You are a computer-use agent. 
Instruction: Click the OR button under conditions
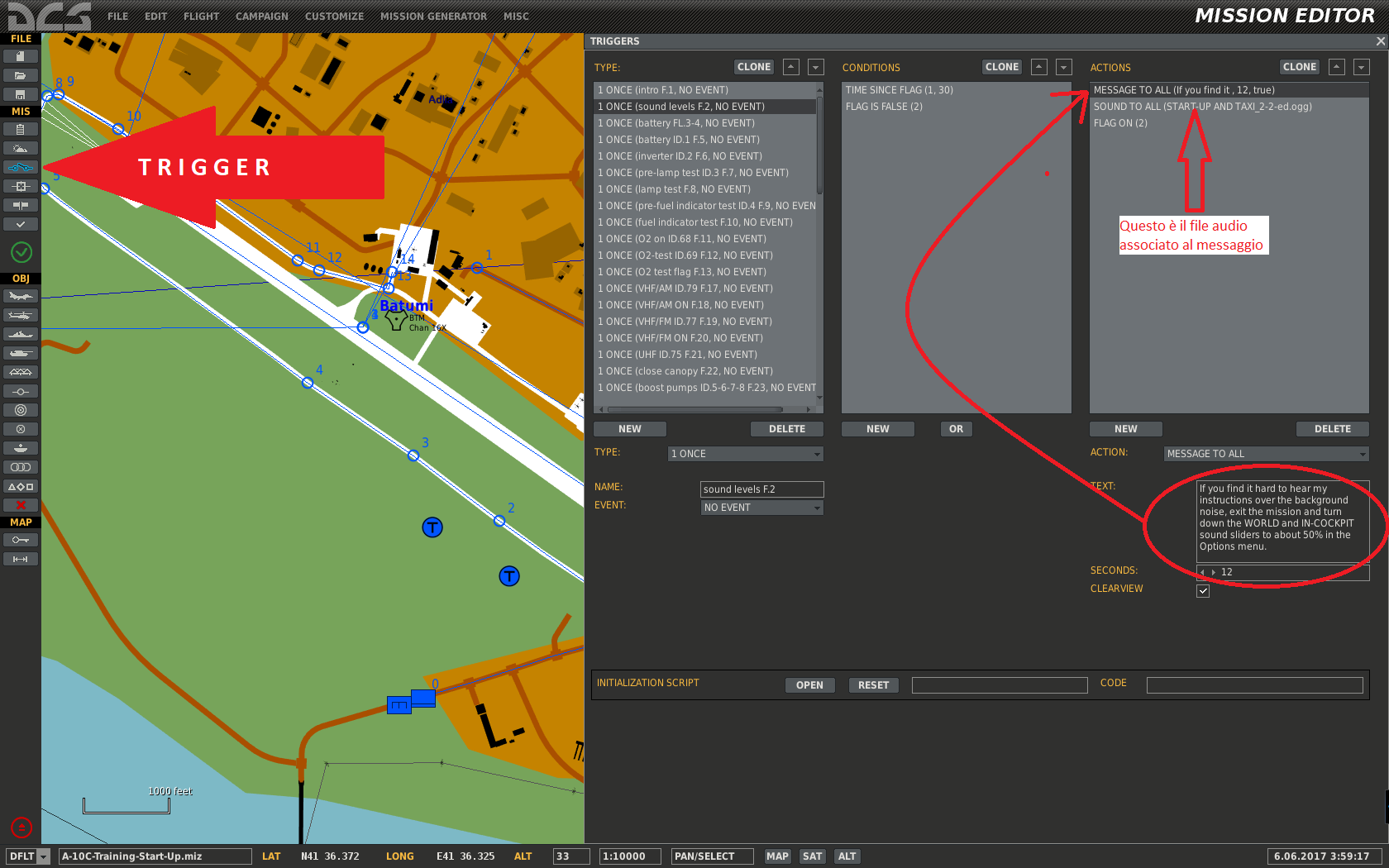coord(956,429)
